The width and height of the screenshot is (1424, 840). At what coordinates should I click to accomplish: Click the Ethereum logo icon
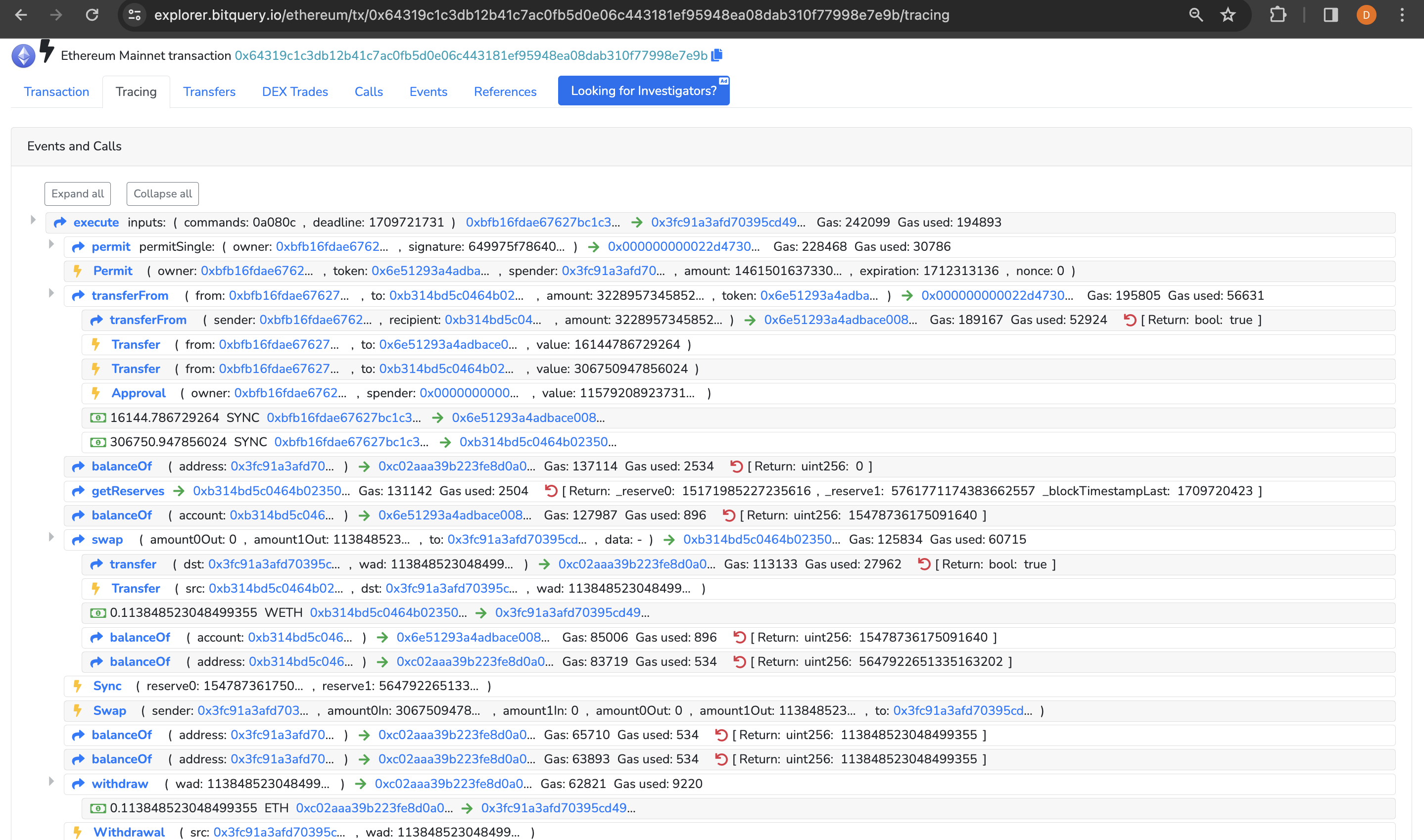(23, 55)
